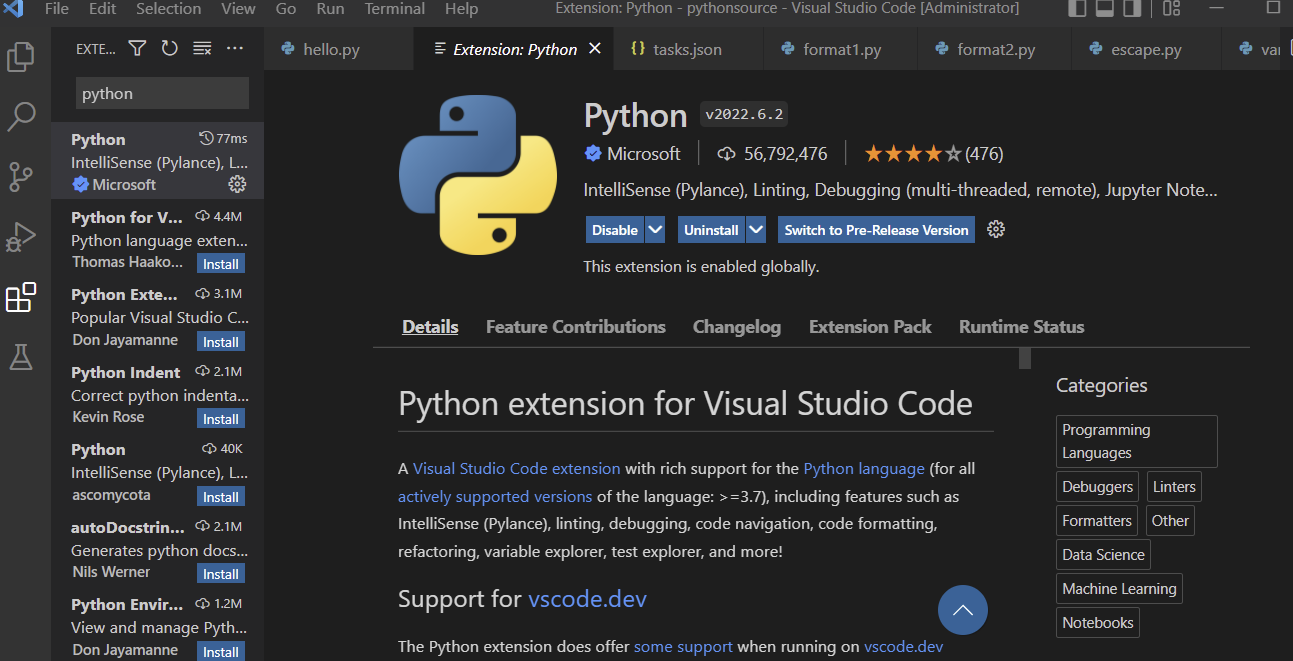
Task: Click the extensions search field with python
Action: (x=162, y=93)
